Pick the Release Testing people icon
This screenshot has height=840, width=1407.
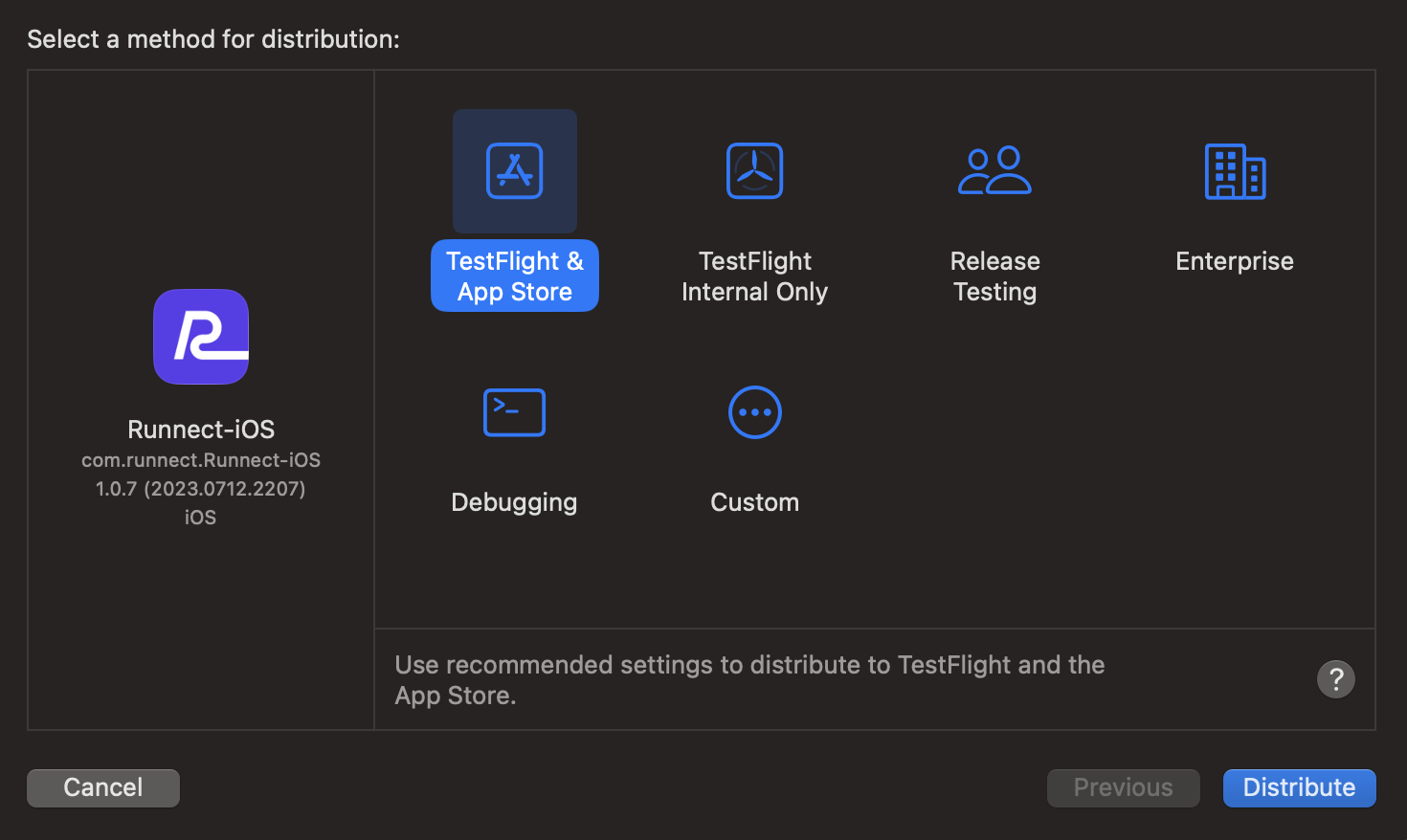(994, 171)
